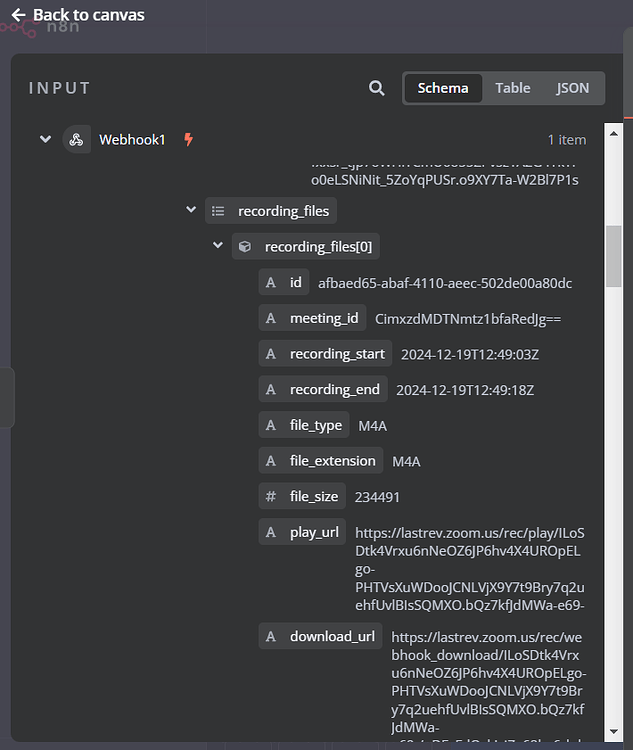Click the recording_files[0] object cube icon
Image resolution: width=633 pixels, height=750 pixels.
click(245, 247)
